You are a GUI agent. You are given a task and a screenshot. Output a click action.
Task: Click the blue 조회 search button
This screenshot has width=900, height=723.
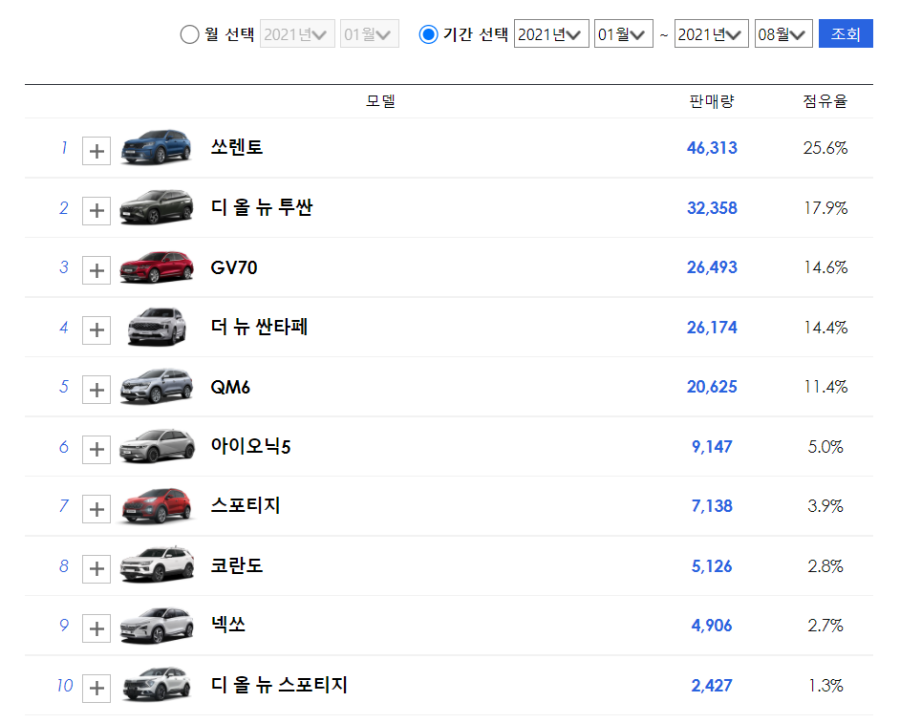tap(845, 34)
